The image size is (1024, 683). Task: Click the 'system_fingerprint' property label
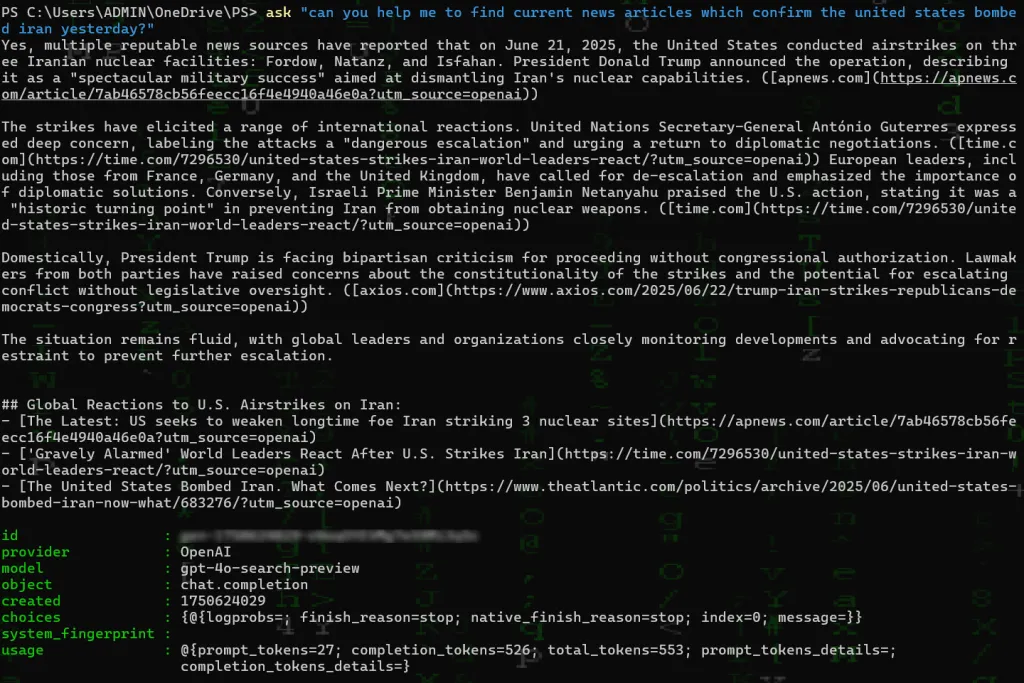click(x=76, y=633)
